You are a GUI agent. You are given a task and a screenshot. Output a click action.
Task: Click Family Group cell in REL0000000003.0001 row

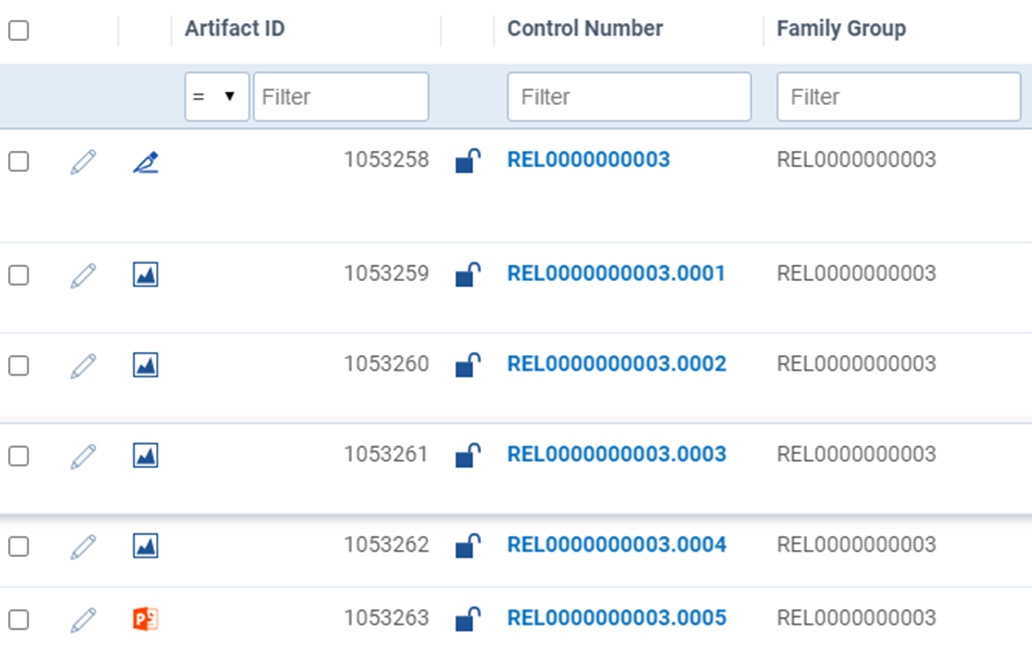coord(856,273)
